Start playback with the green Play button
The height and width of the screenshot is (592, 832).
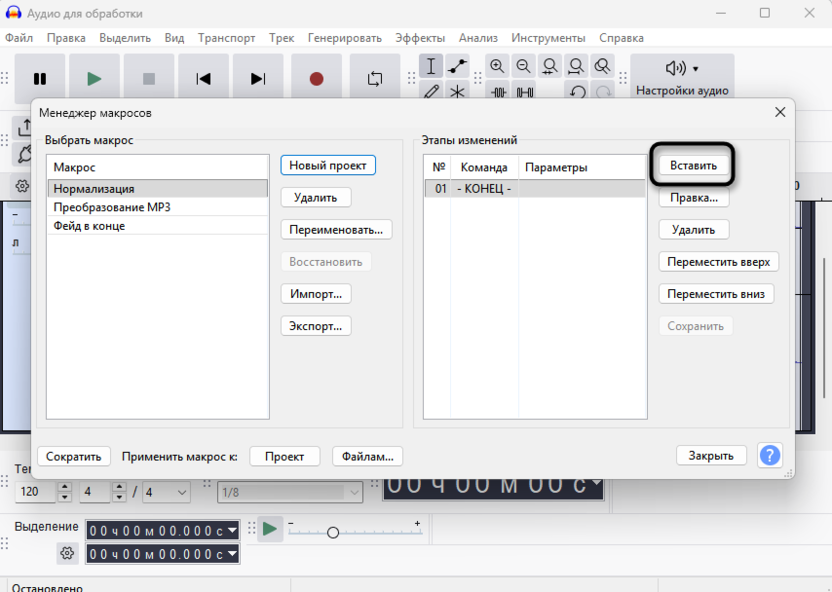pyautogui.click(x=94, y=79)
